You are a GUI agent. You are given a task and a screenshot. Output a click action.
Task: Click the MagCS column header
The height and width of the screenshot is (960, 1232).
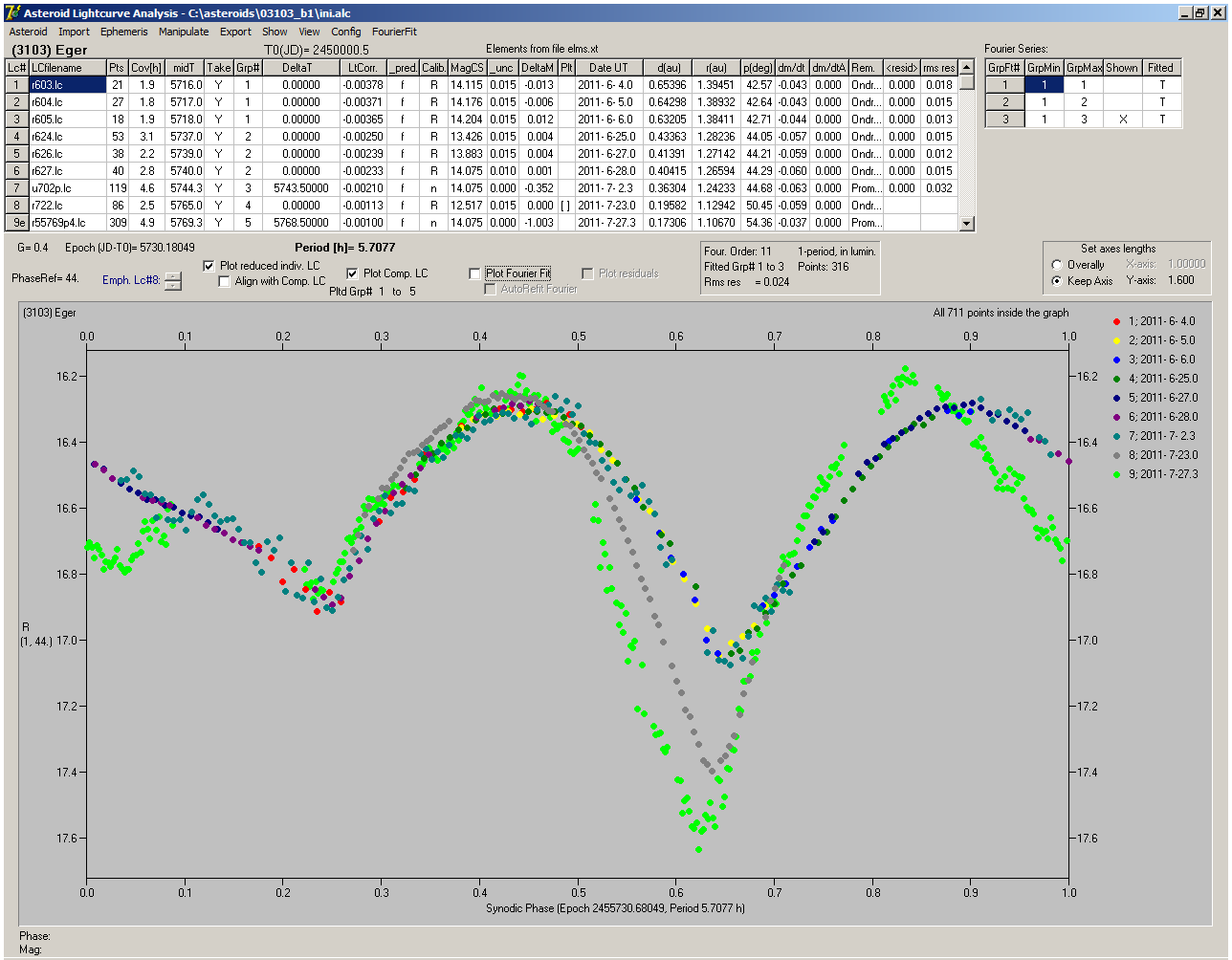(x=467, y=68)
